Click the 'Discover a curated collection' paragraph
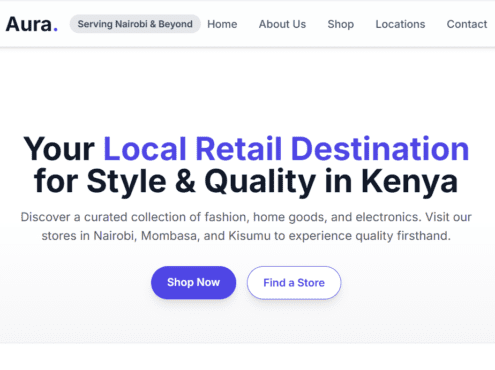 246,226
